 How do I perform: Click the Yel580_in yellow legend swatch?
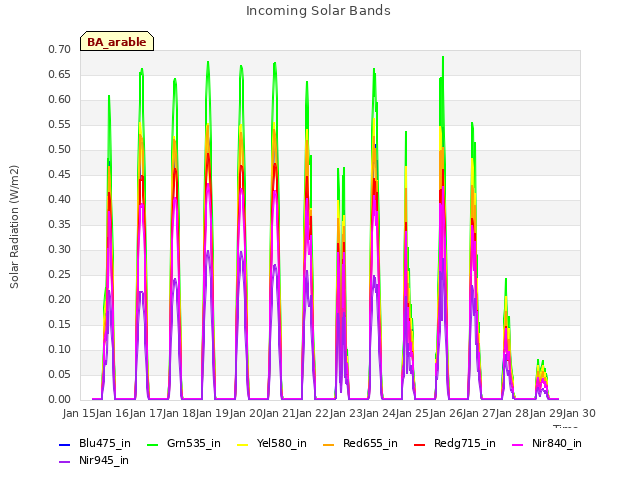point(242,445)
